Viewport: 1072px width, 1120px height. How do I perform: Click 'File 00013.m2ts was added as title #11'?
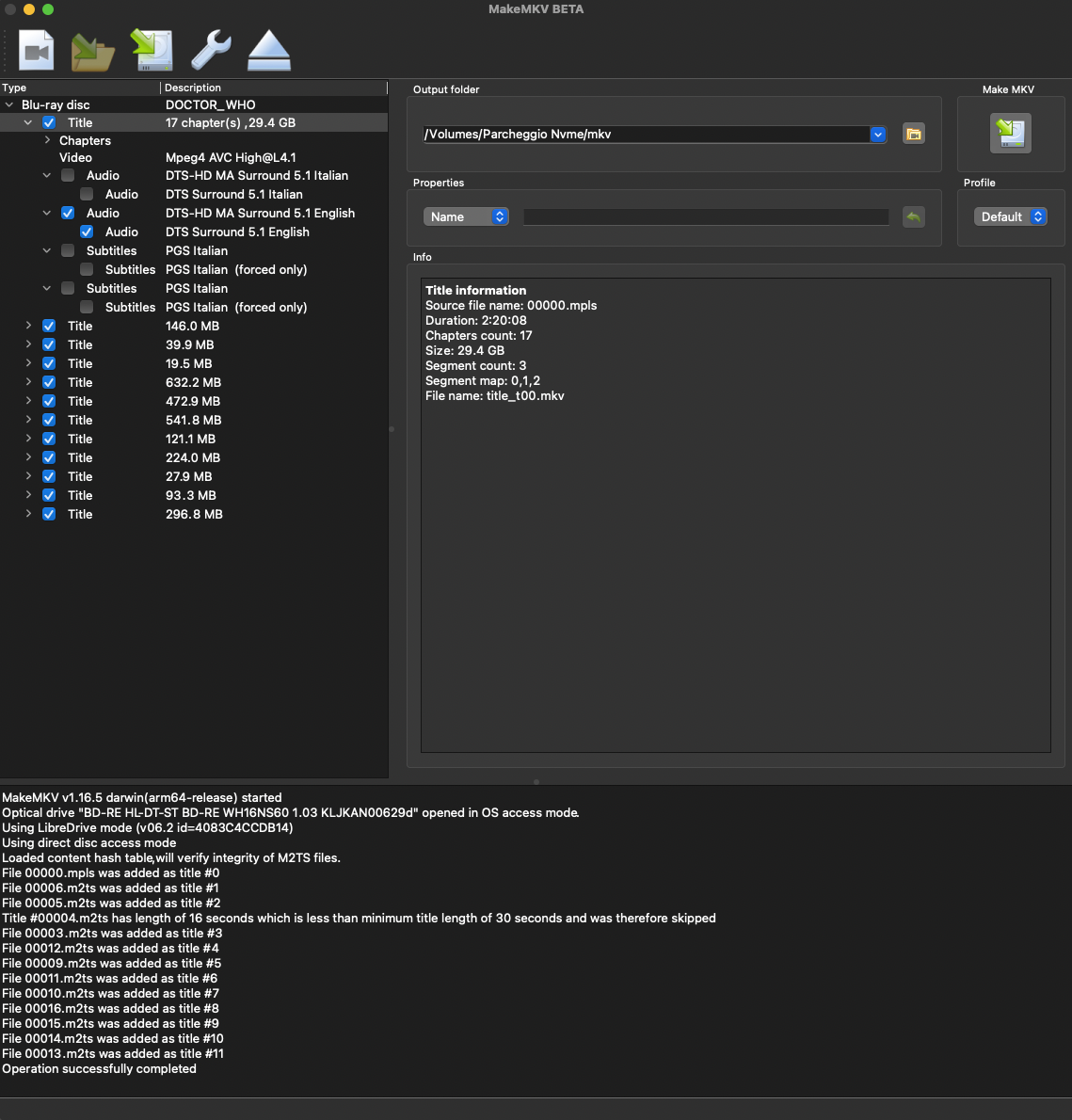click(113, 1054)
